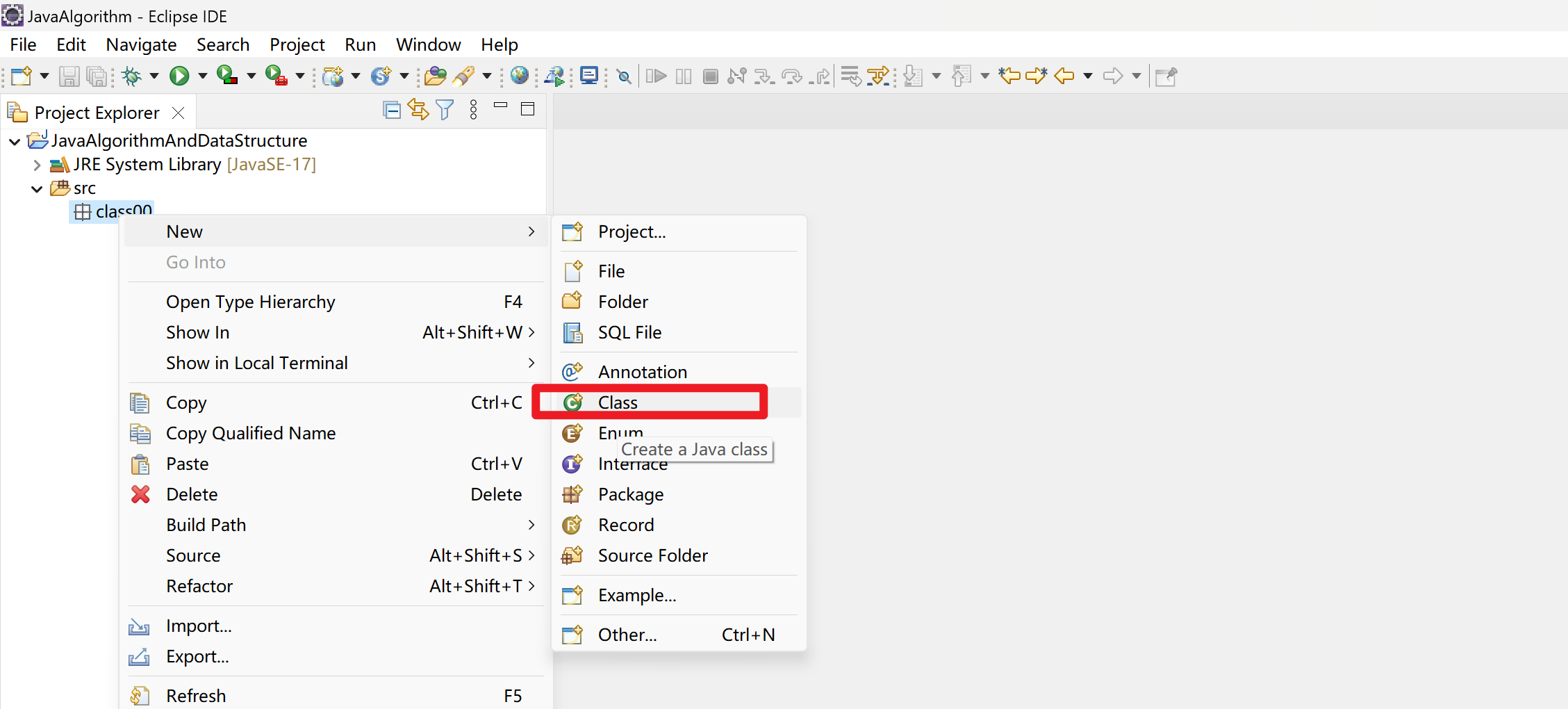Click the Back yellow arrow icon
The width and height of the screenshot is (1568, 709).
(x=1064, y=76)
